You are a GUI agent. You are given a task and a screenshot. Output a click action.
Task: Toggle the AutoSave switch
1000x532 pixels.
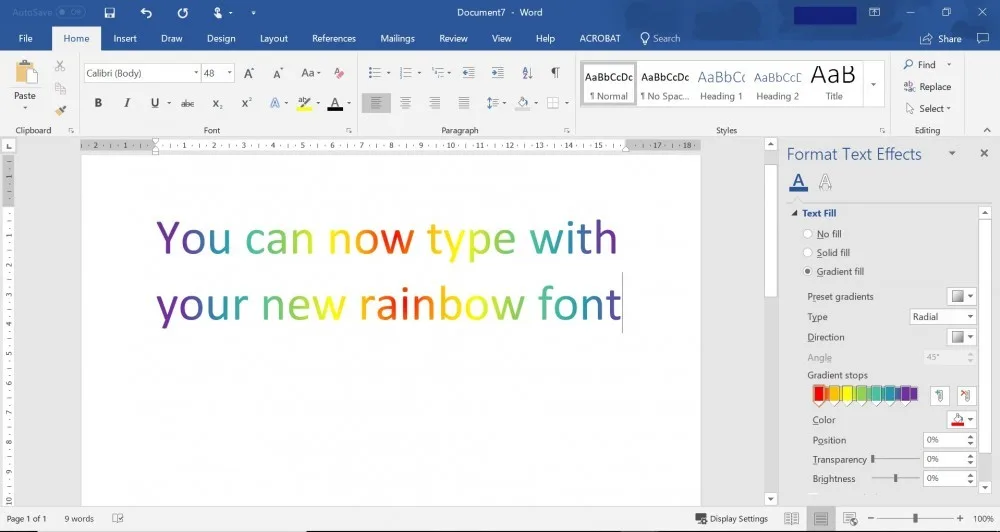tap(69, 12)
